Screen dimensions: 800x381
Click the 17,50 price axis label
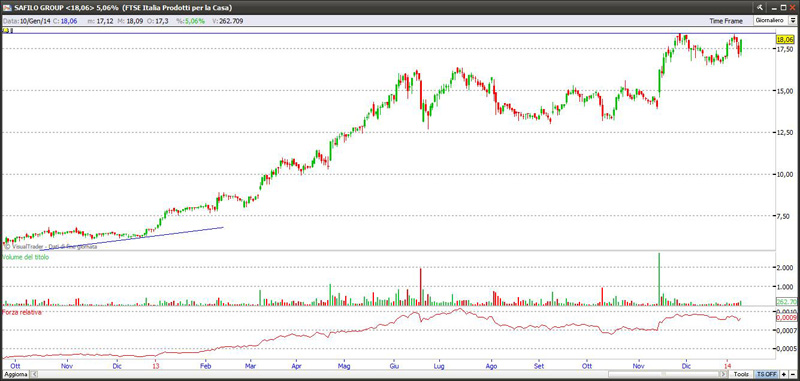[x=785, y=49]
